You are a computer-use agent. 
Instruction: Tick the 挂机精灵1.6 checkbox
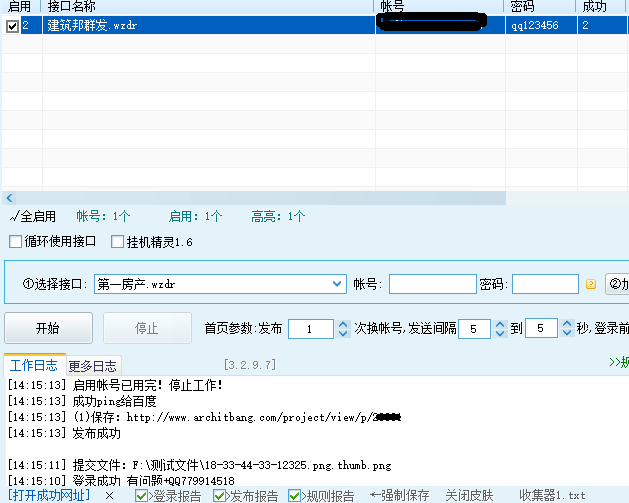(x=118, y=241)
